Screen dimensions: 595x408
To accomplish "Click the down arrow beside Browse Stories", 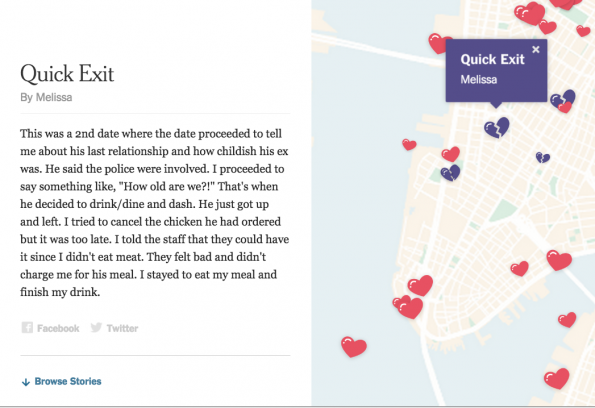I will [x=26, y=382].
